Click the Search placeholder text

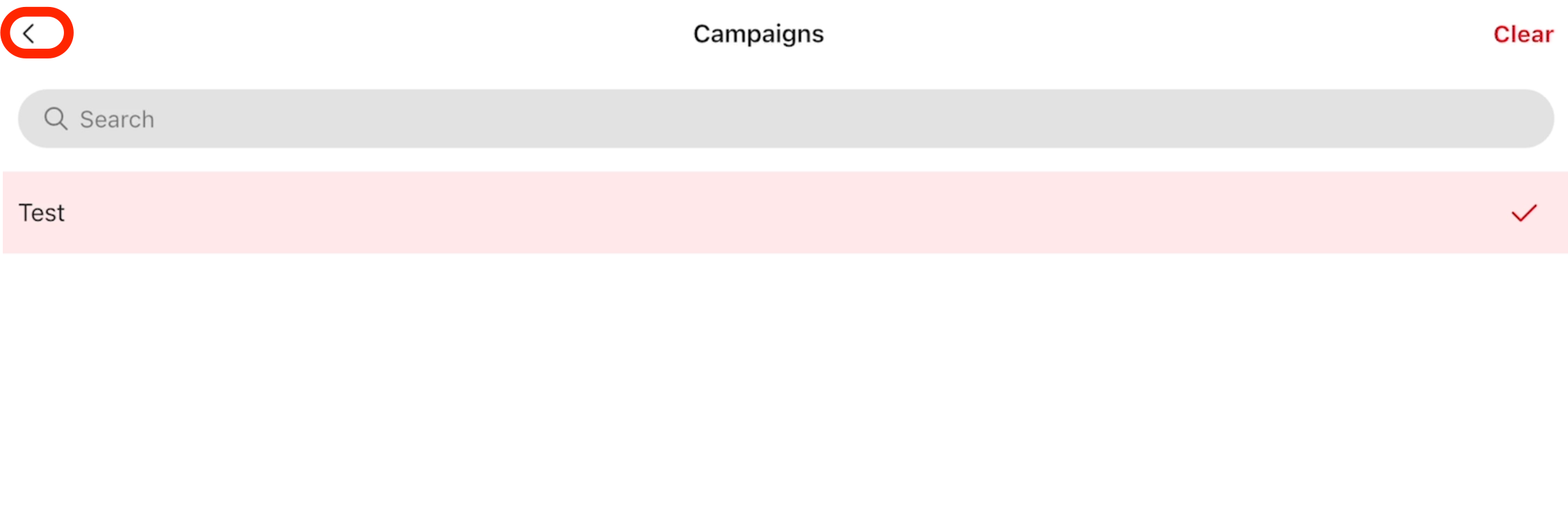pyautogui.click(x=117, y=120)
